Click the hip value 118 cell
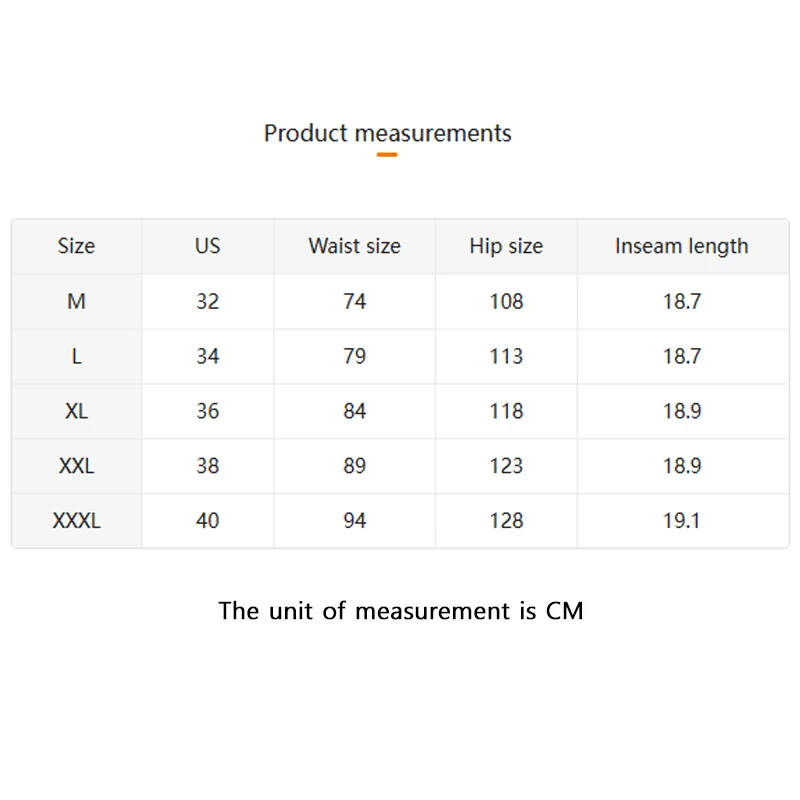 coord(506,411)
